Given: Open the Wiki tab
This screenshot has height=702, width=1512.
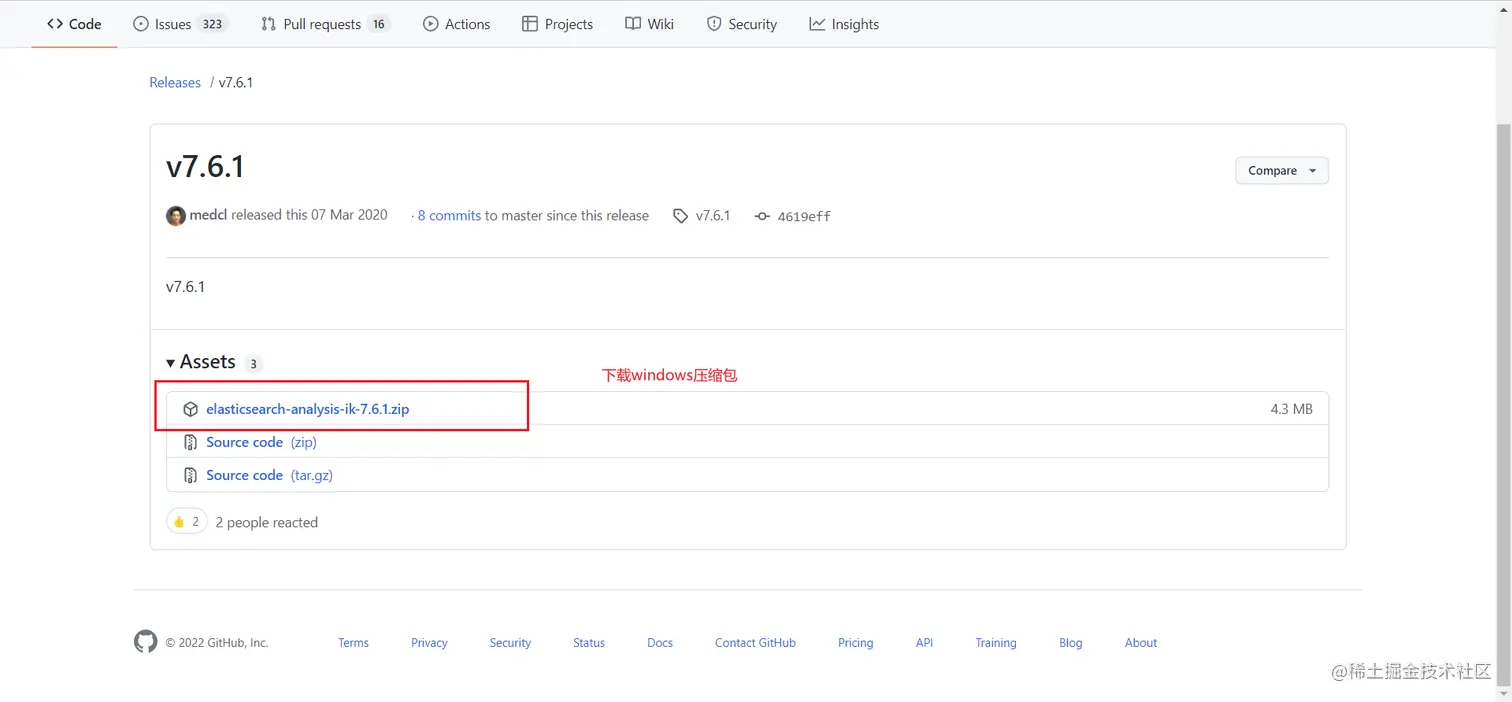Looking at the screenshot, I should click(649, 24).
